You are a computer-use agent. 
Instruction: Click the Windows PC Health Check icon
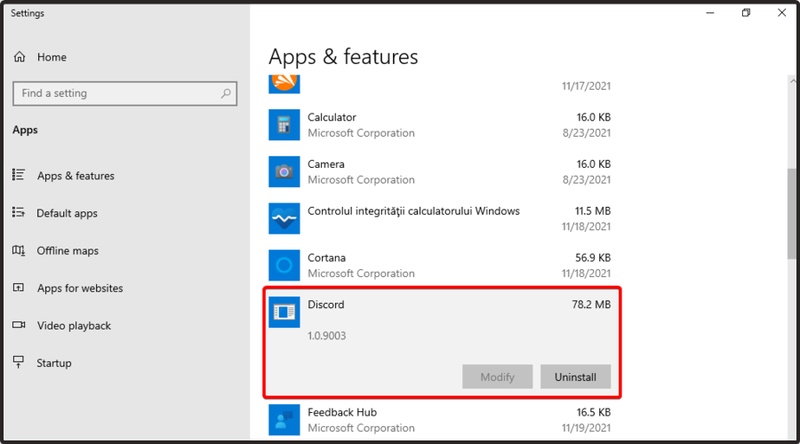pyautogui.click(x=284, y=218)
